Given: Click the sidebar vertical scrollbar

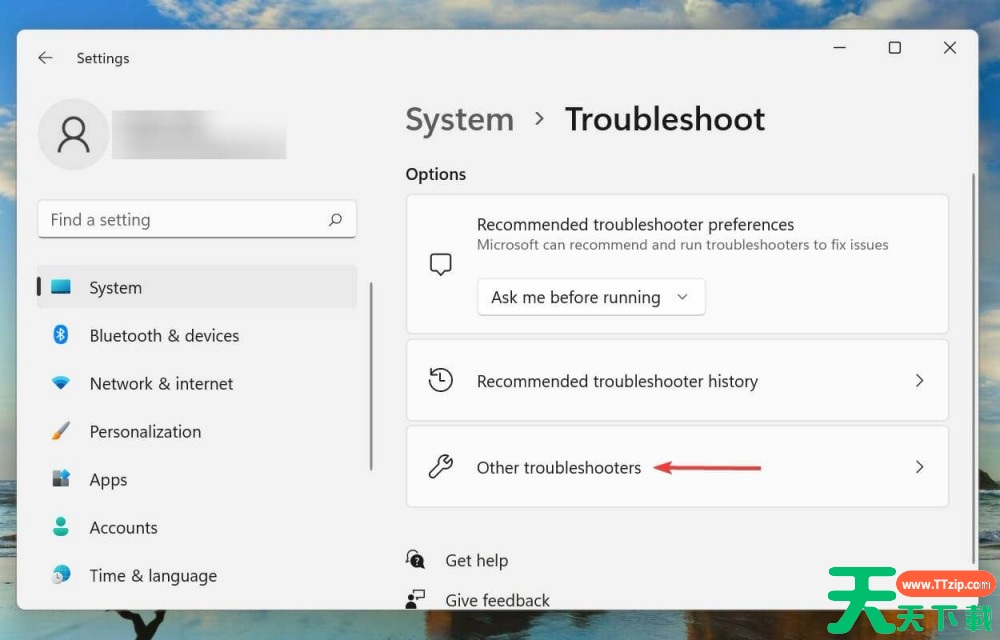Looking at the screenshot, I should click(371, 375).
